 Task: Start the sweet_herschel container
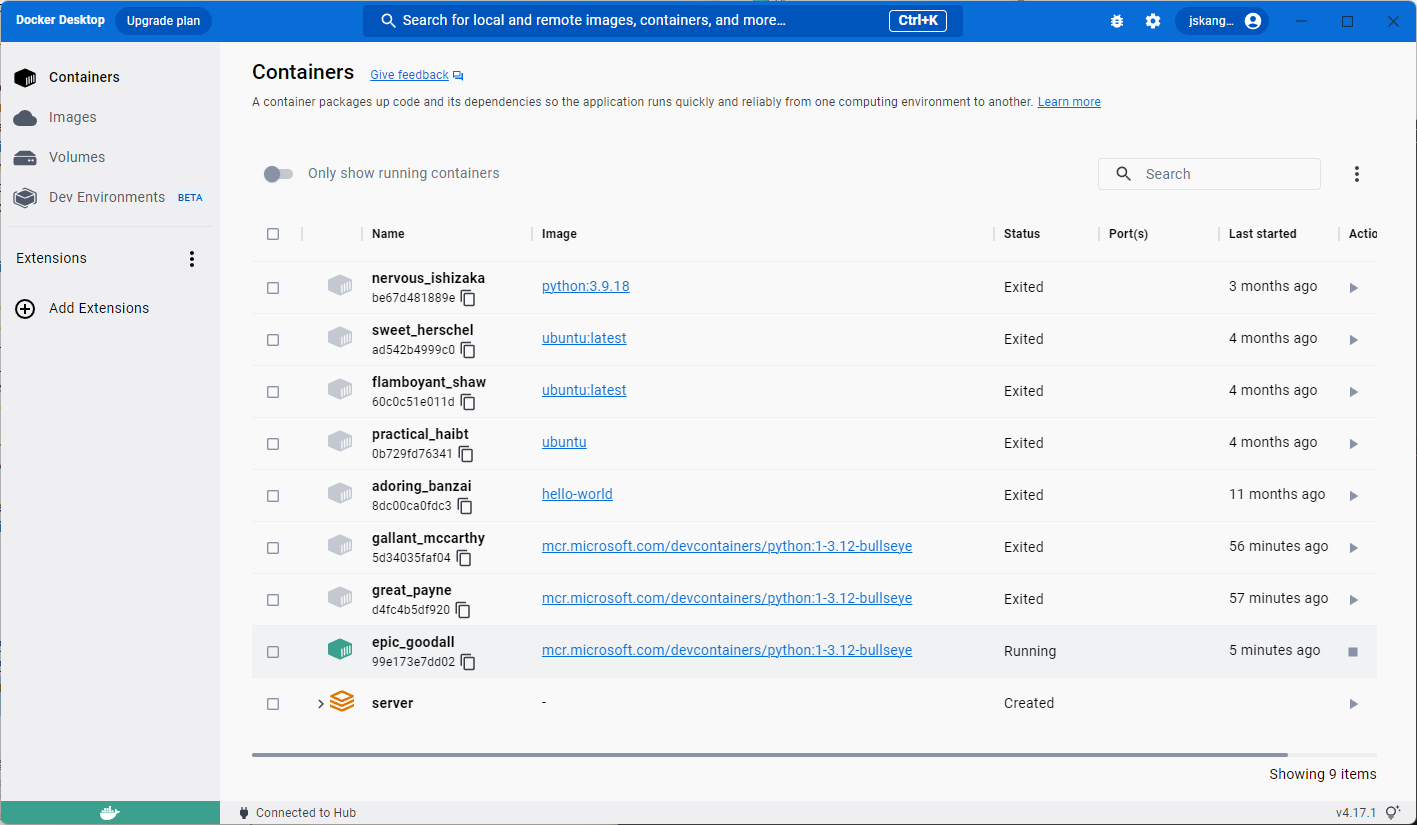pos(1353,340)
